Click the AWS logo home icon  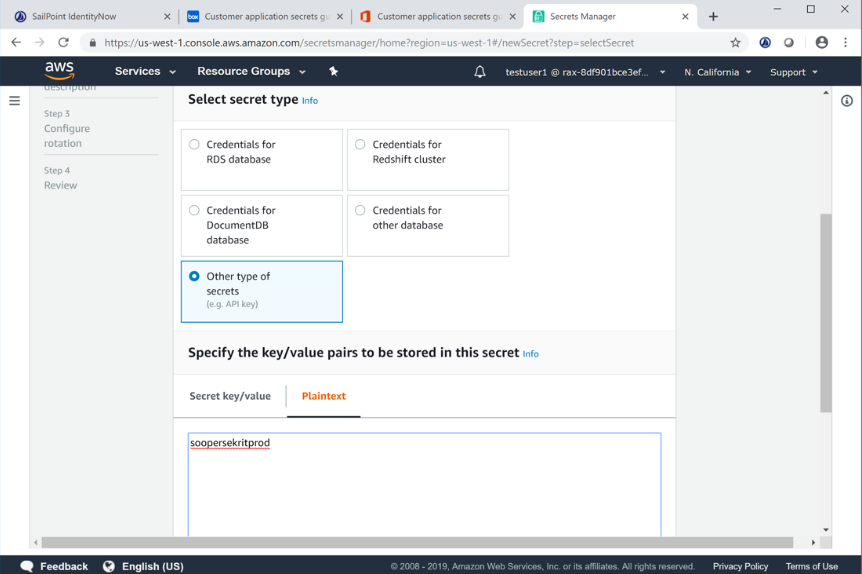(x=60, y=71)
